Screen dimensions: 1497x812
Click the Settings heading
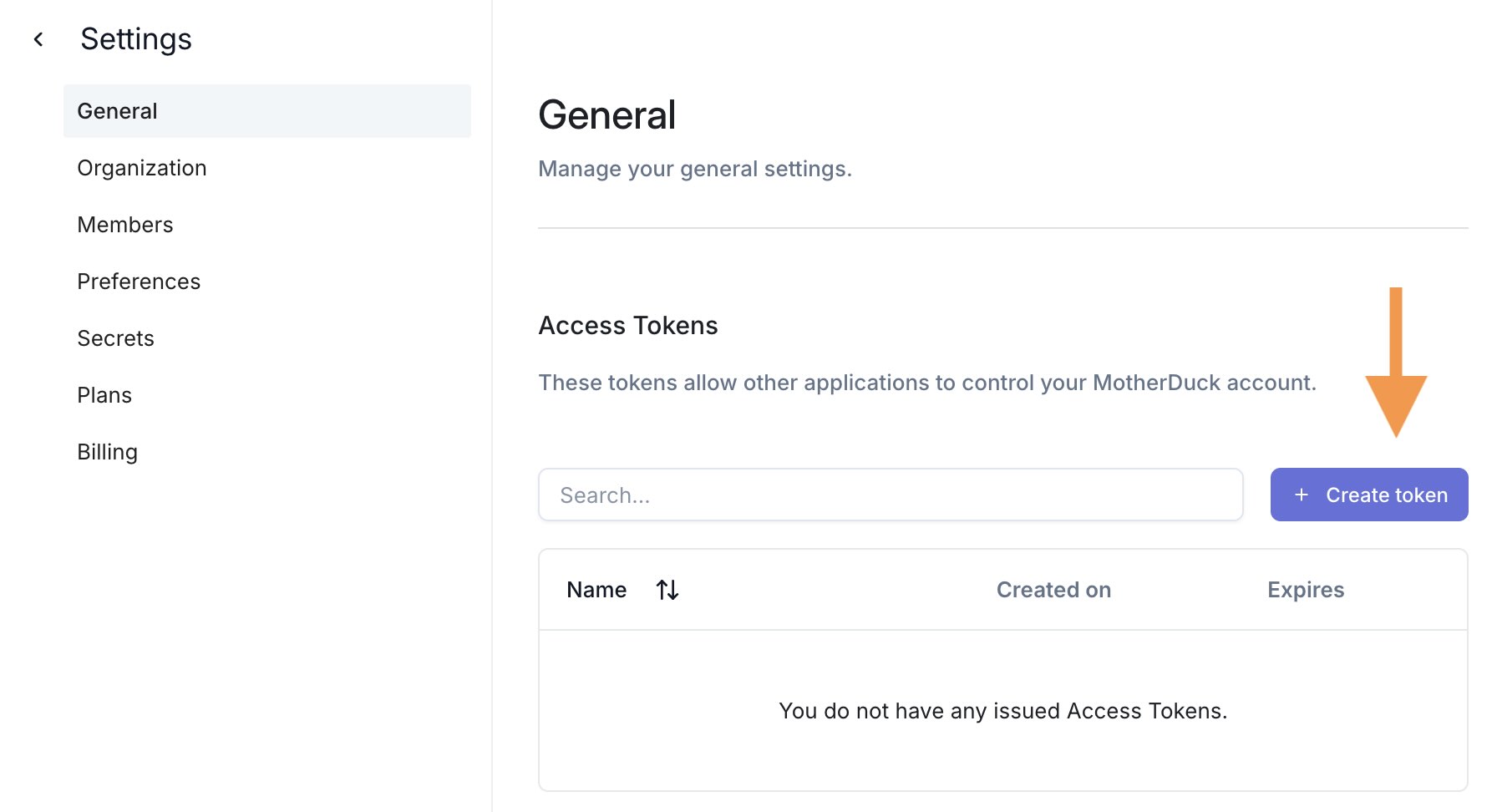coord(135,38)
